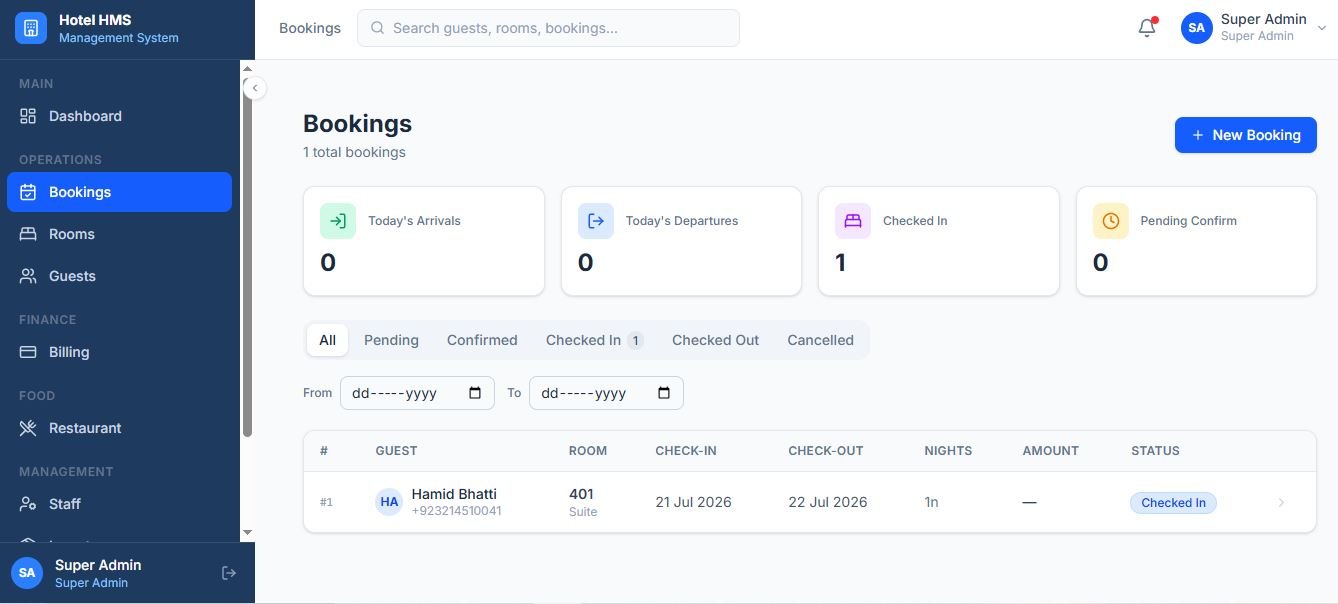Click the Dashboard grid icon in sidebar

[28, 116]
